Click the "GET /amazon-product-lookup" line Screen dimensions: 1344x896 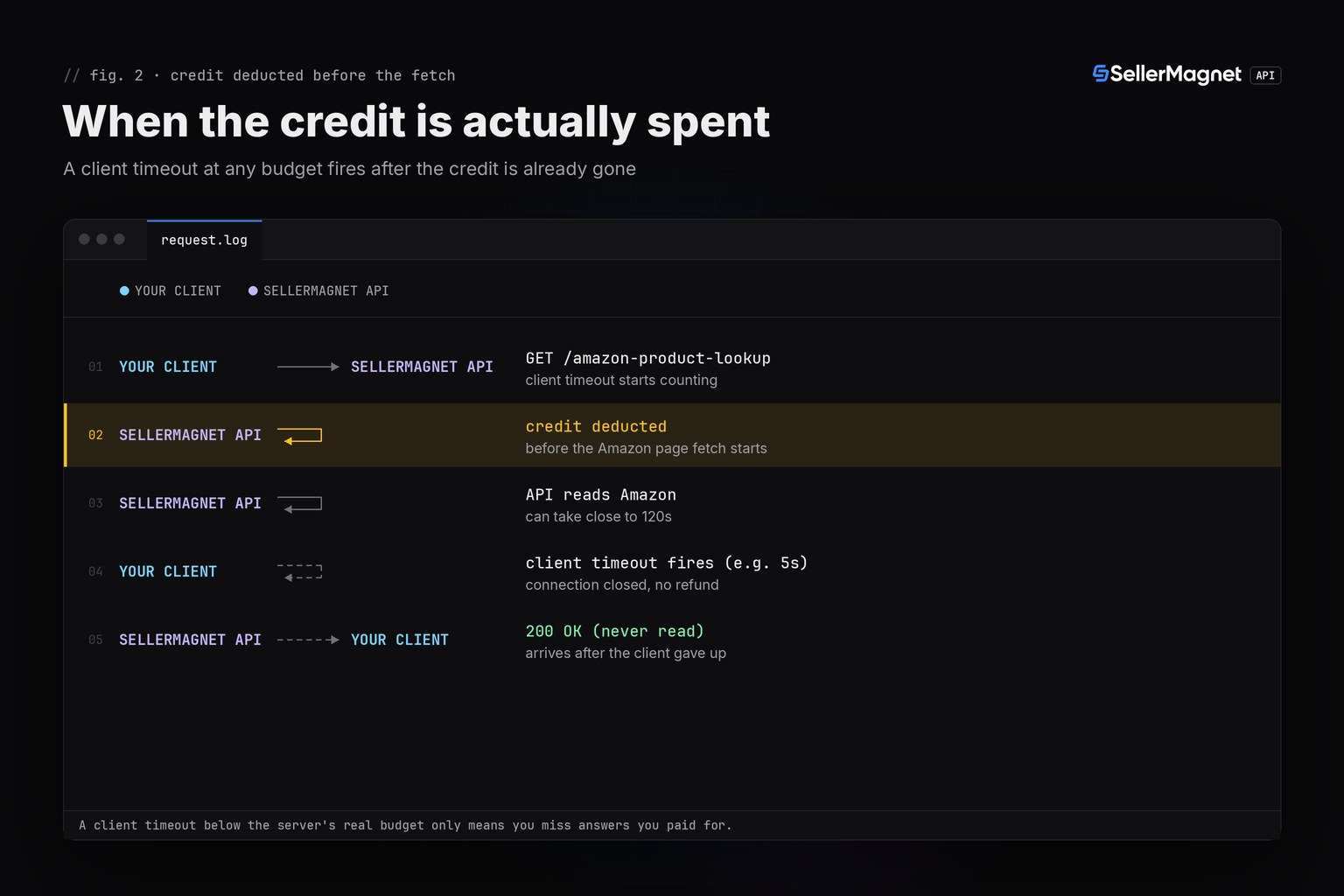(647, 358)
